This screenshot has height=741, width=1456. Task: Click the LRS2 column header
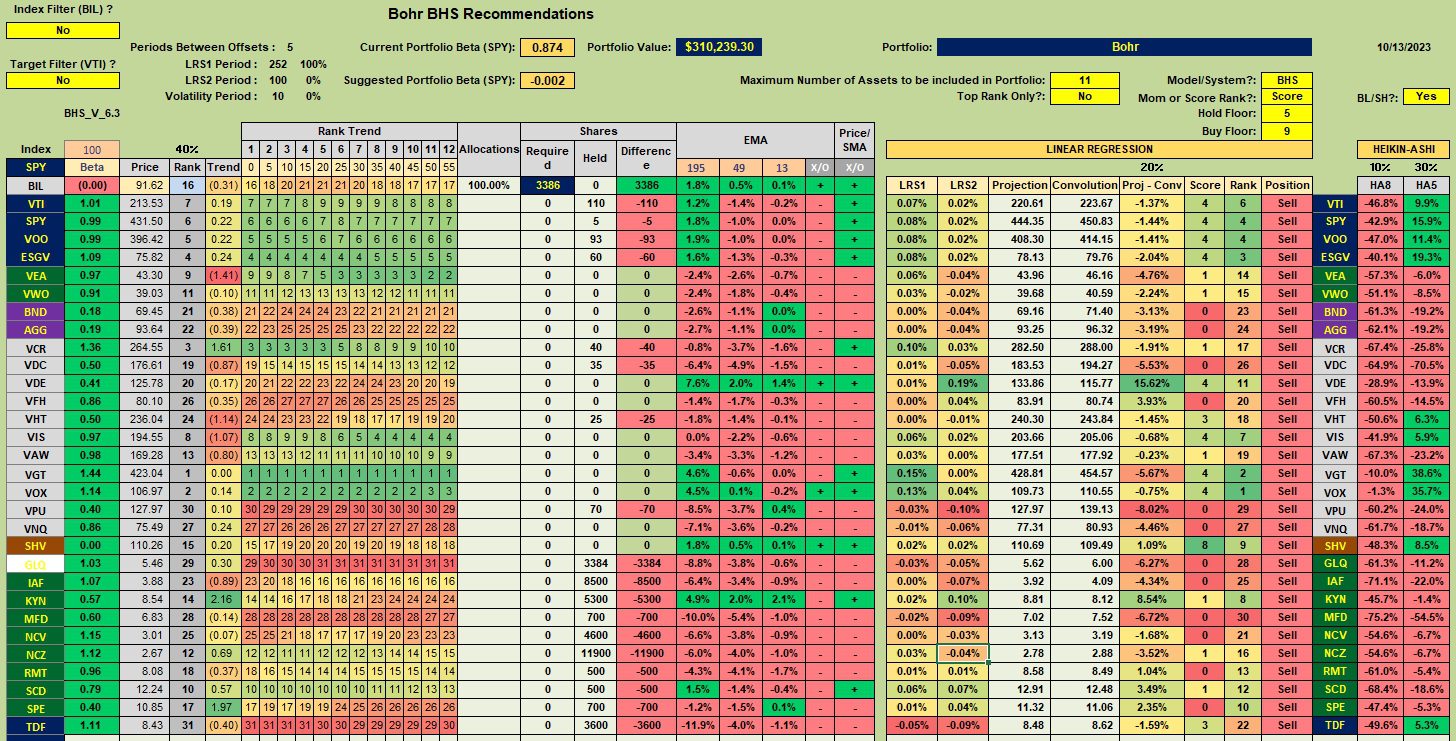coord(961,185)
